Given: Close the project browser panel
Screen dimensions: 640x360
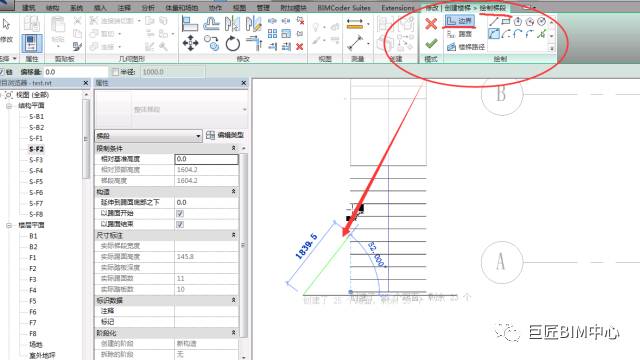Looking at the screenshot, I should tap(86, 83).
